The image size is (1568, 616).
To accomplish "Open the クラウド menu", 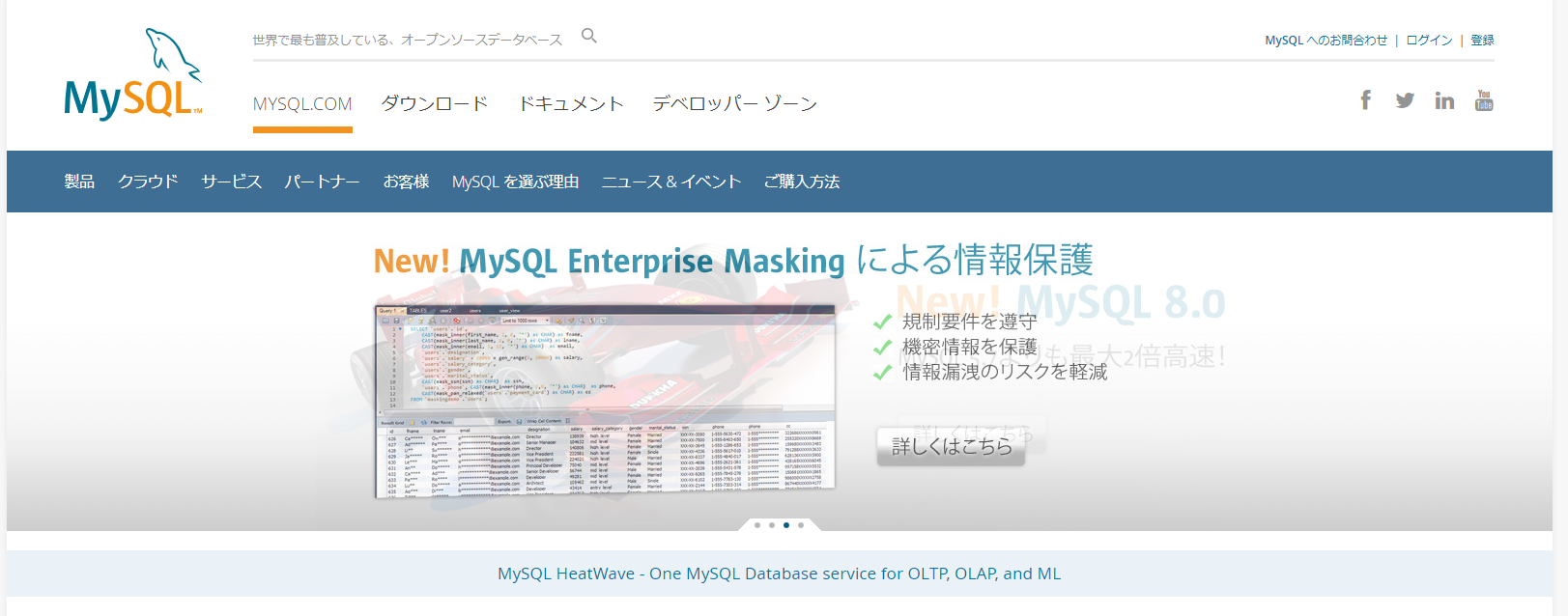I will [x=148, y=182].
